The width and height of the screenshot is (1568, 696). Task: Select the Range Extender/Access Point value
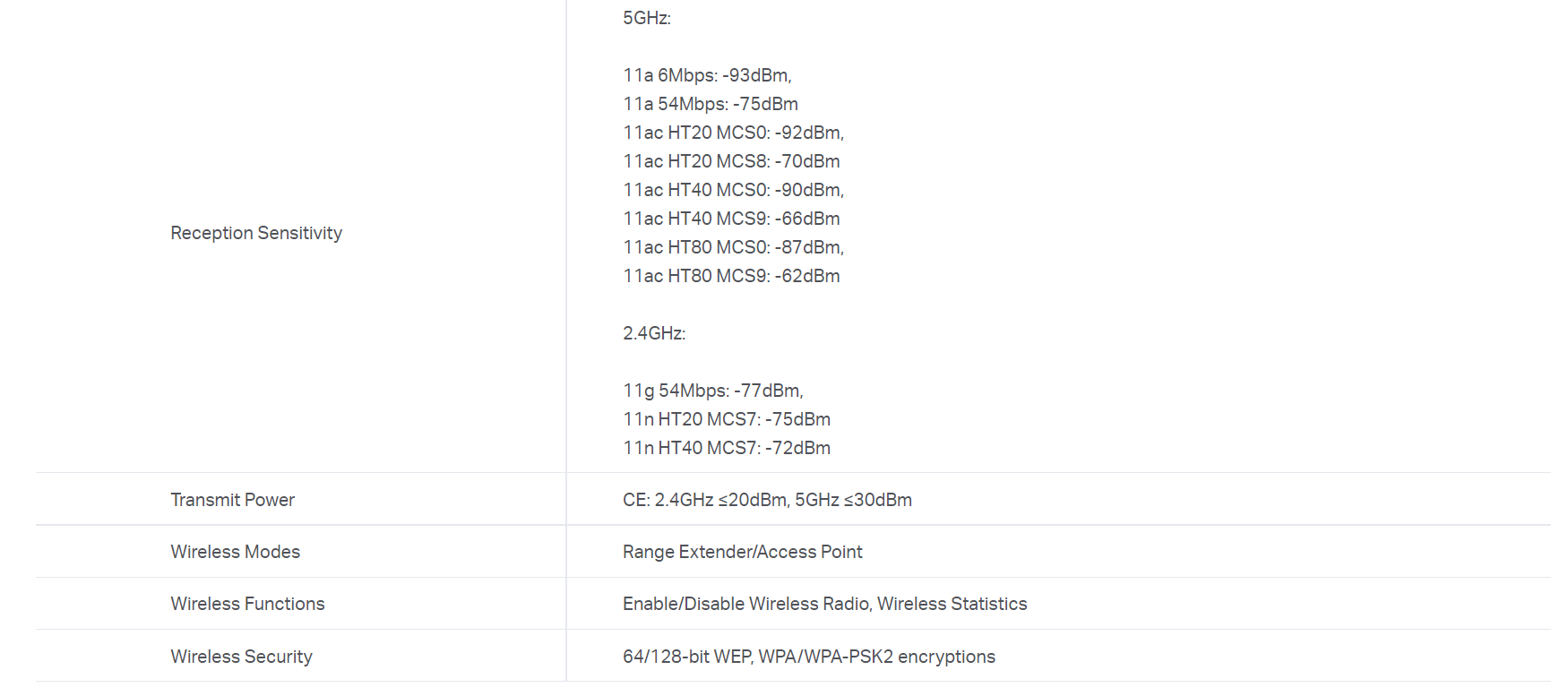point(742,552)
